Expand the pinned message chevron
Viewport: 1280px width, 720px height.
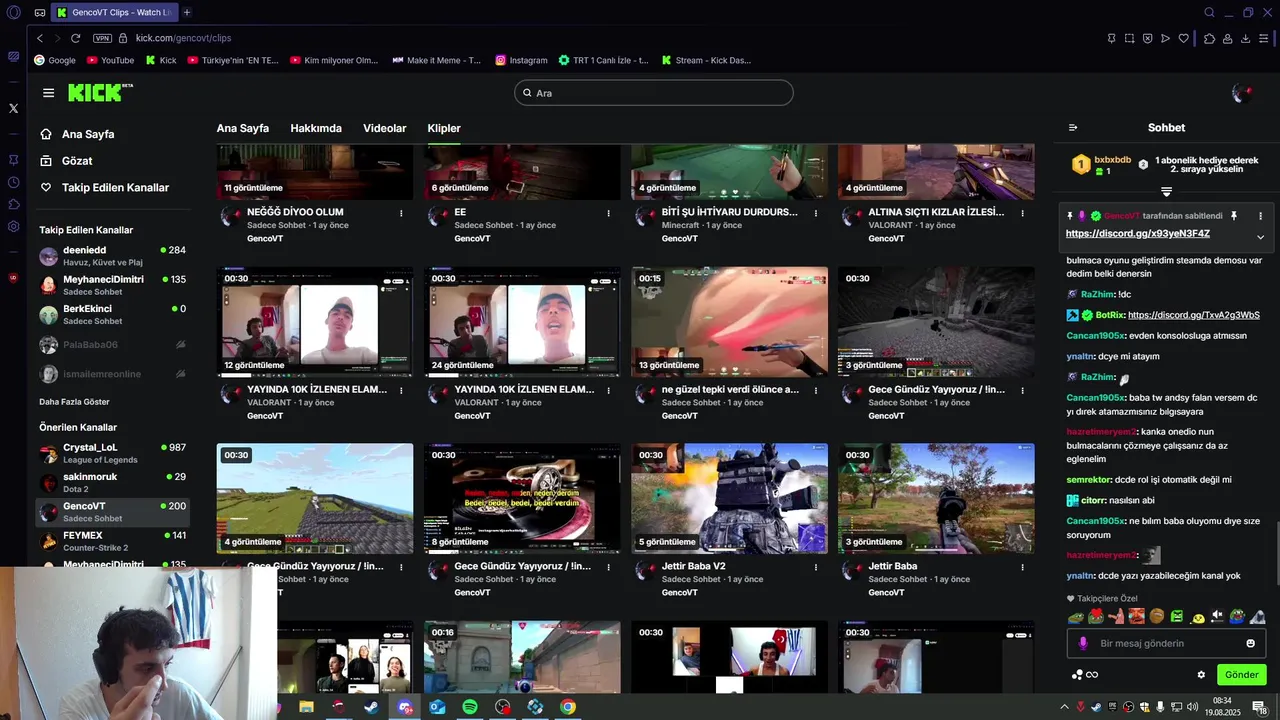(1260, 237)
